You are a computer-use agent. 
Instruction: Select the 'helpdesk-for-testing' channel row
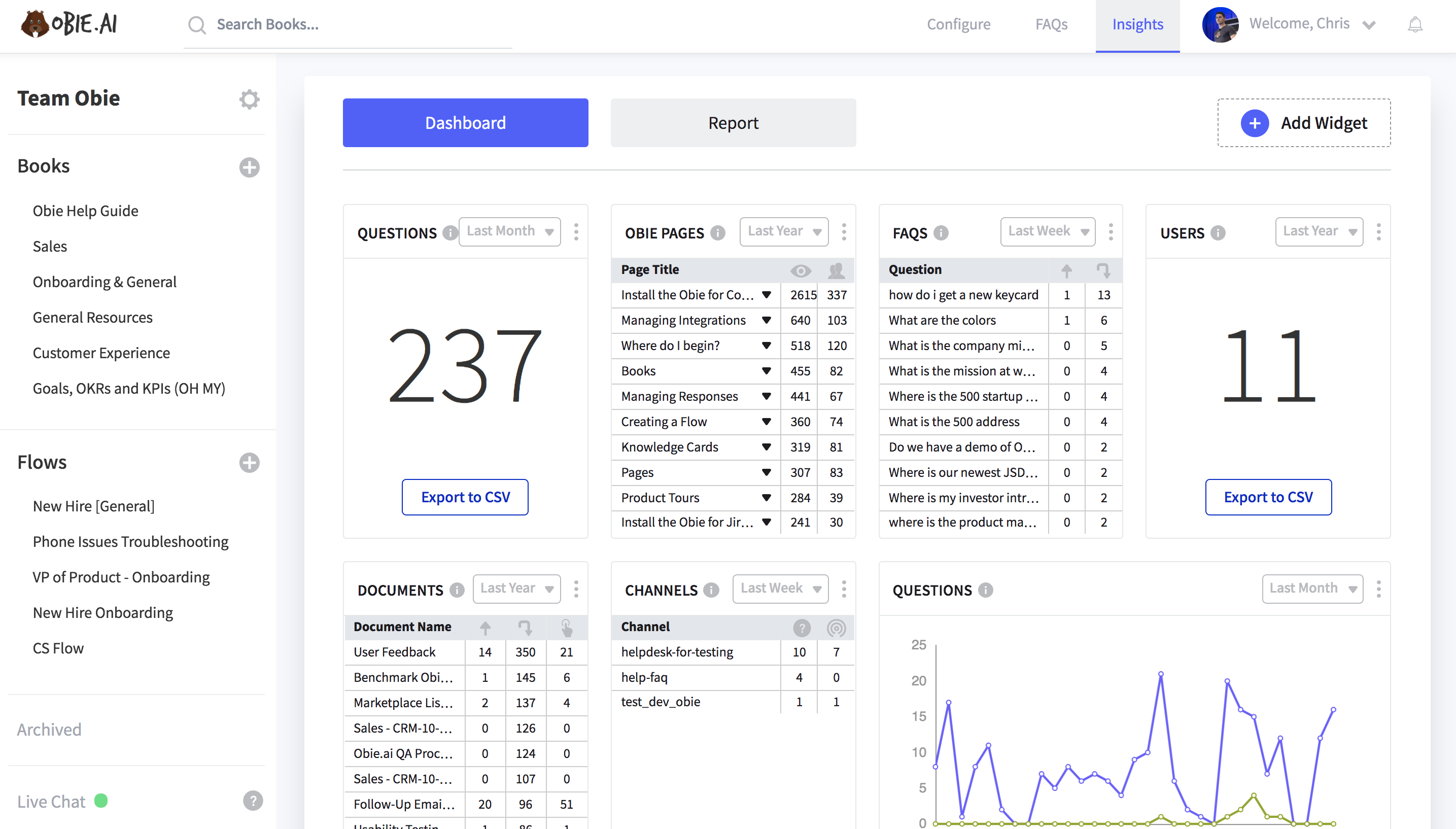pos(733,652)
